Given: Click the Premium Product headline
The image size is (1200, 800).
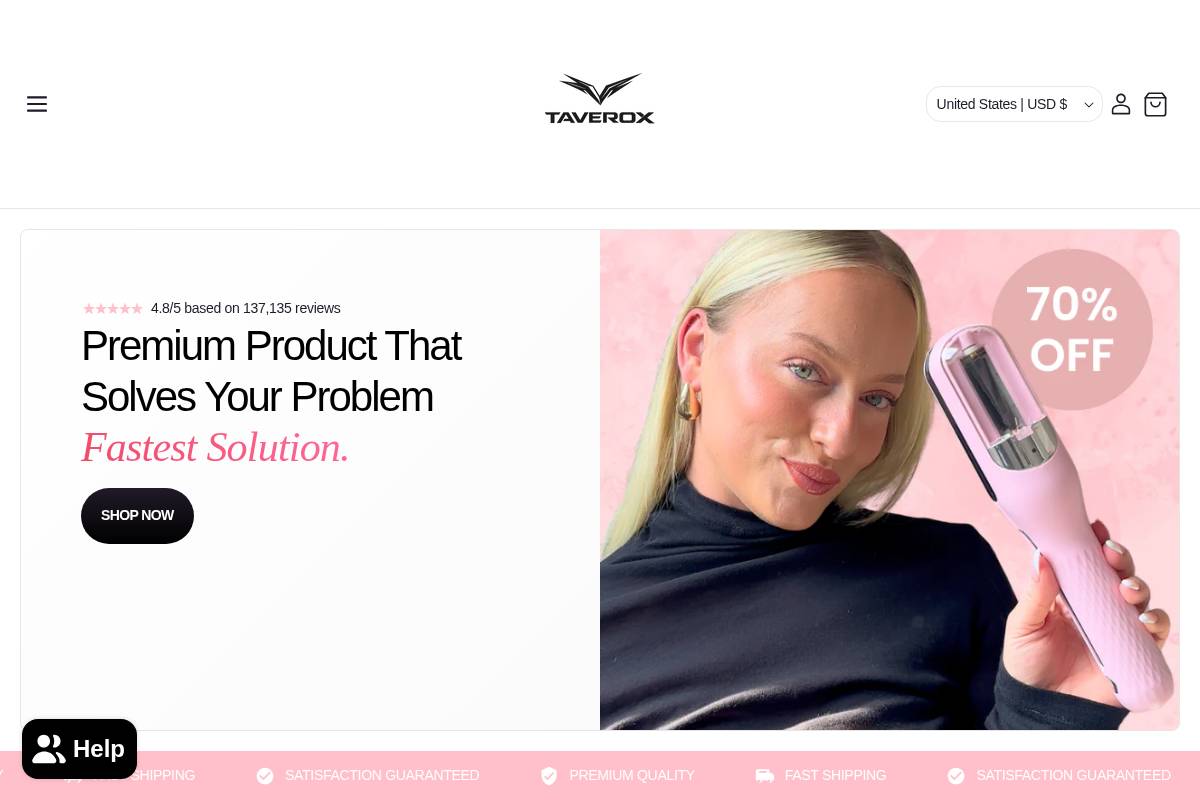Looking at the screenshot, I should pyautogui.click(x=271, y=371).
